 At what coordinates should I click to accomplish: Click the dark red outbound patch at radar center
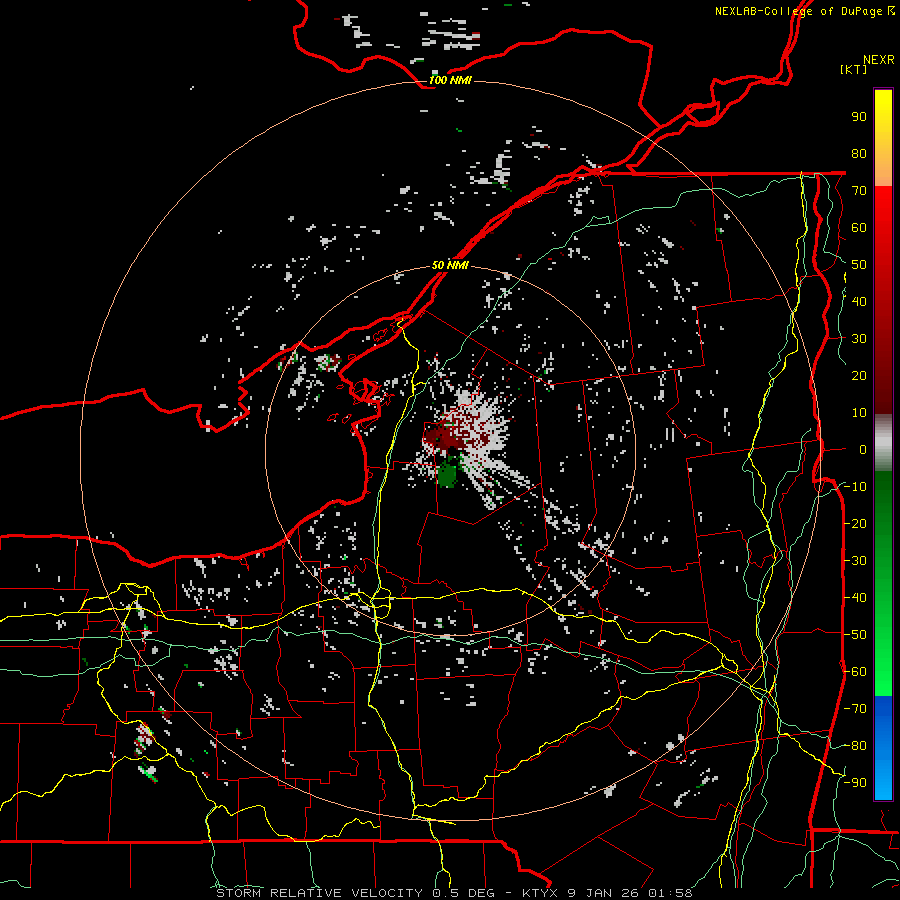point(445,438)
